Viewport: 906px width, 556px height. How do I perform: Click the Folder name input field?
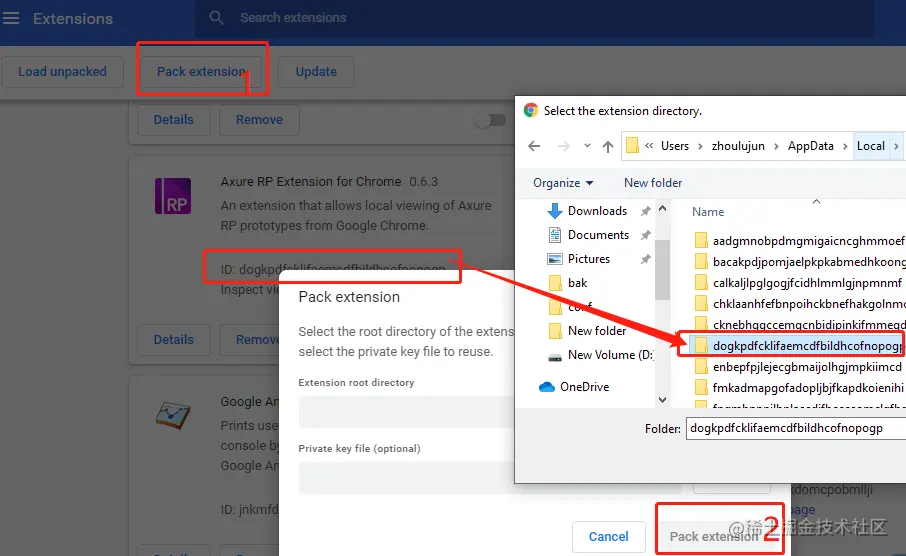(796, 428)
